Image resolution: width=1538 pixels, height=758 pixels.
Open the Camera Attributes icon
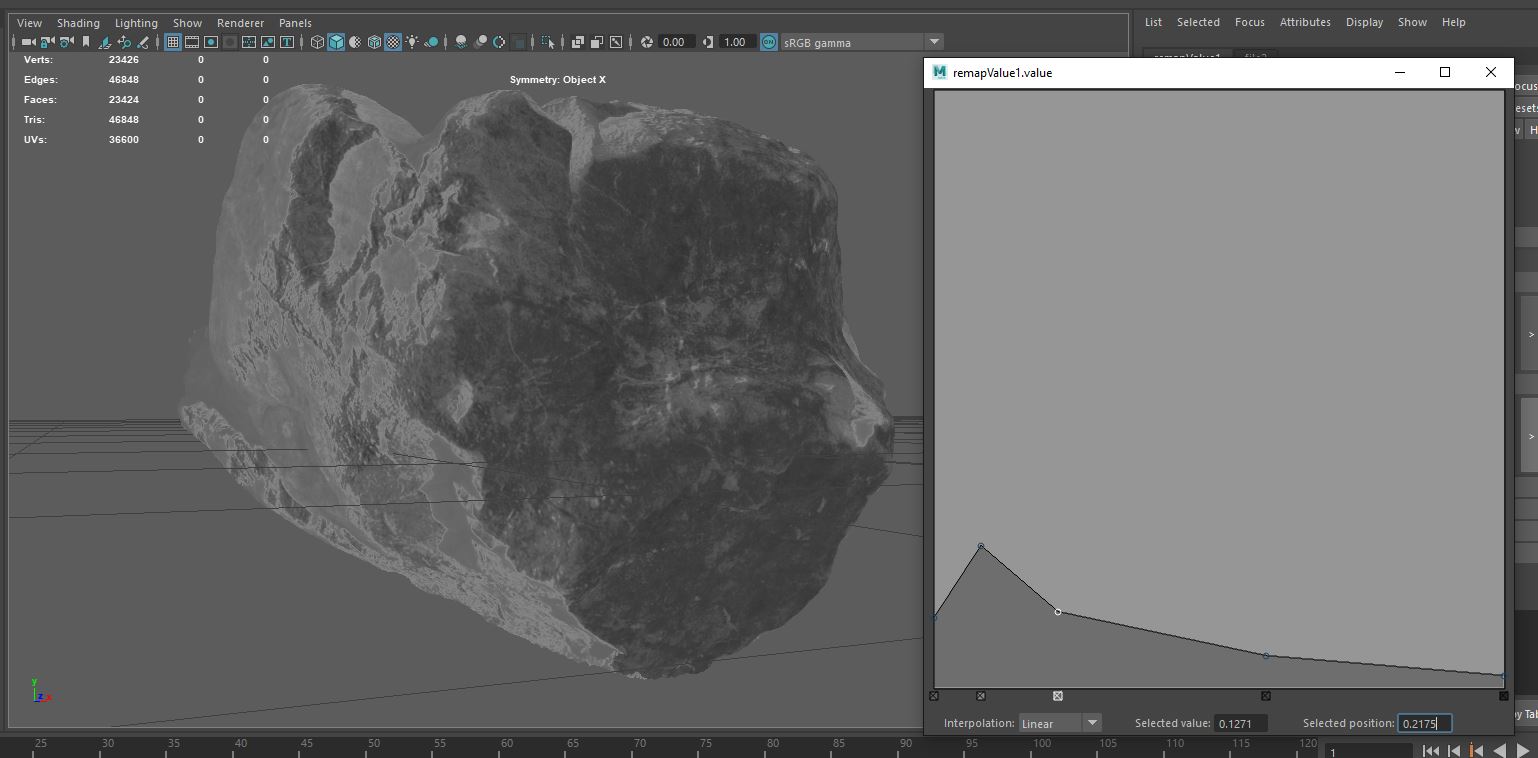(x=67, y=42)
